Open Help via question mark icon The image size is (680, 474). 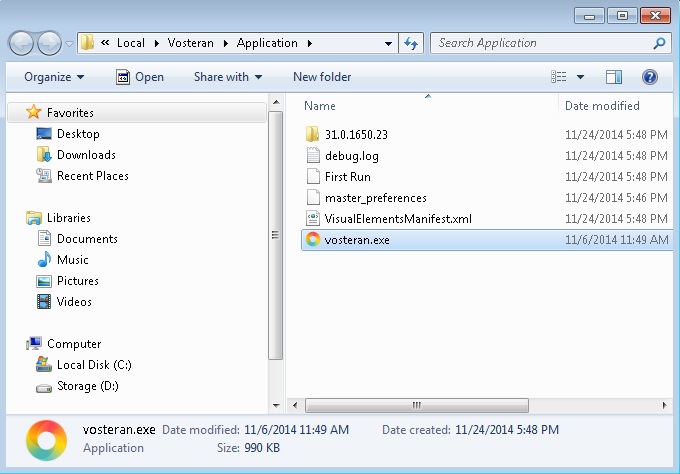[x=650, y=77]
